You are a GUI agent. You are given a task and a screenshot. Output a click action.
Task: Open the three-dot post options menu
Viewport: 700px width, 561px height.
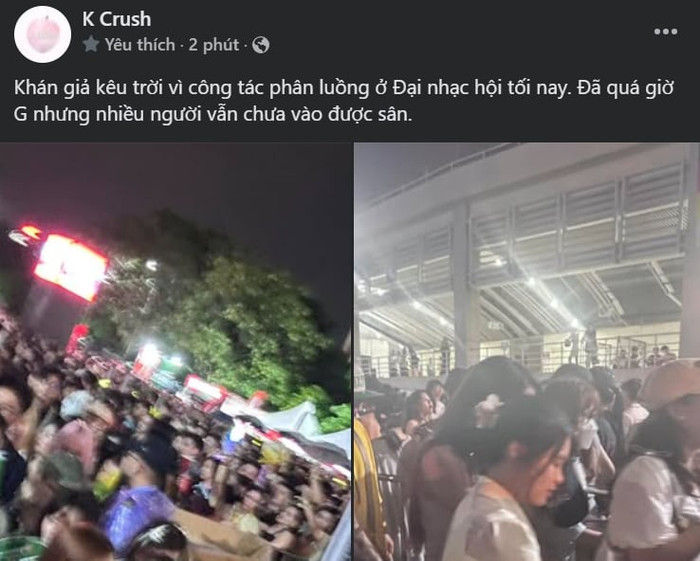click(666, 31)
